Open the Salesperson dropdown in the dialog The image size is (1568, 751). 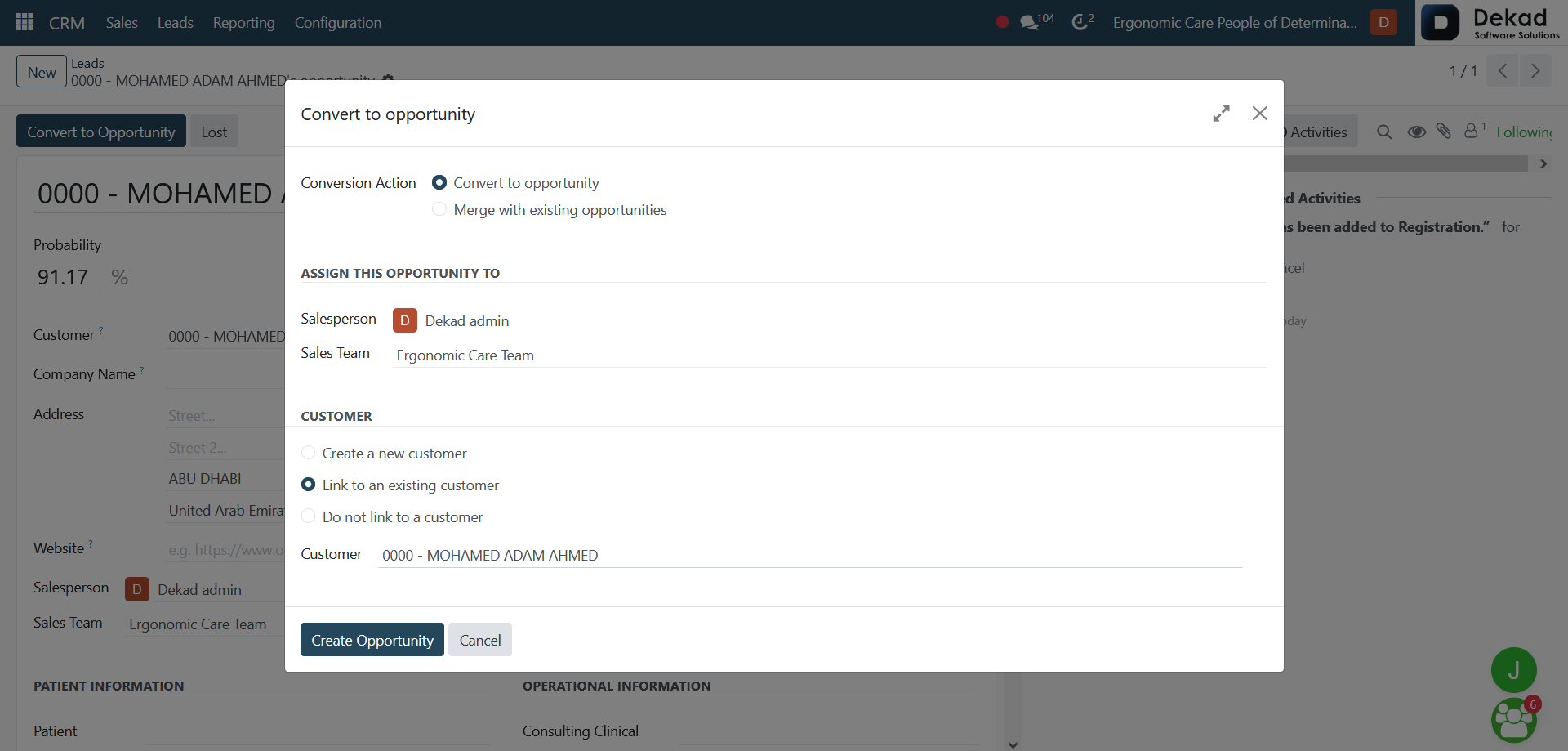(x=831, y=320)
